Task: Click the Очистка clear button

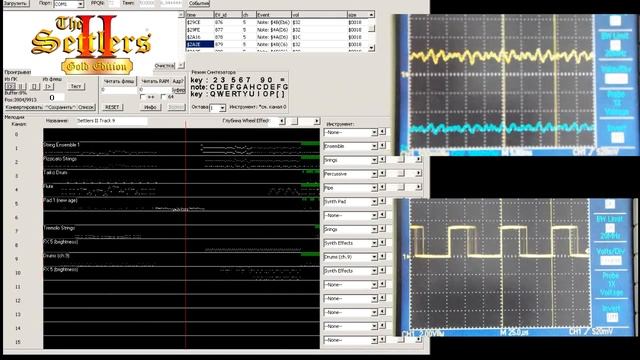Action: click(164, 65)
